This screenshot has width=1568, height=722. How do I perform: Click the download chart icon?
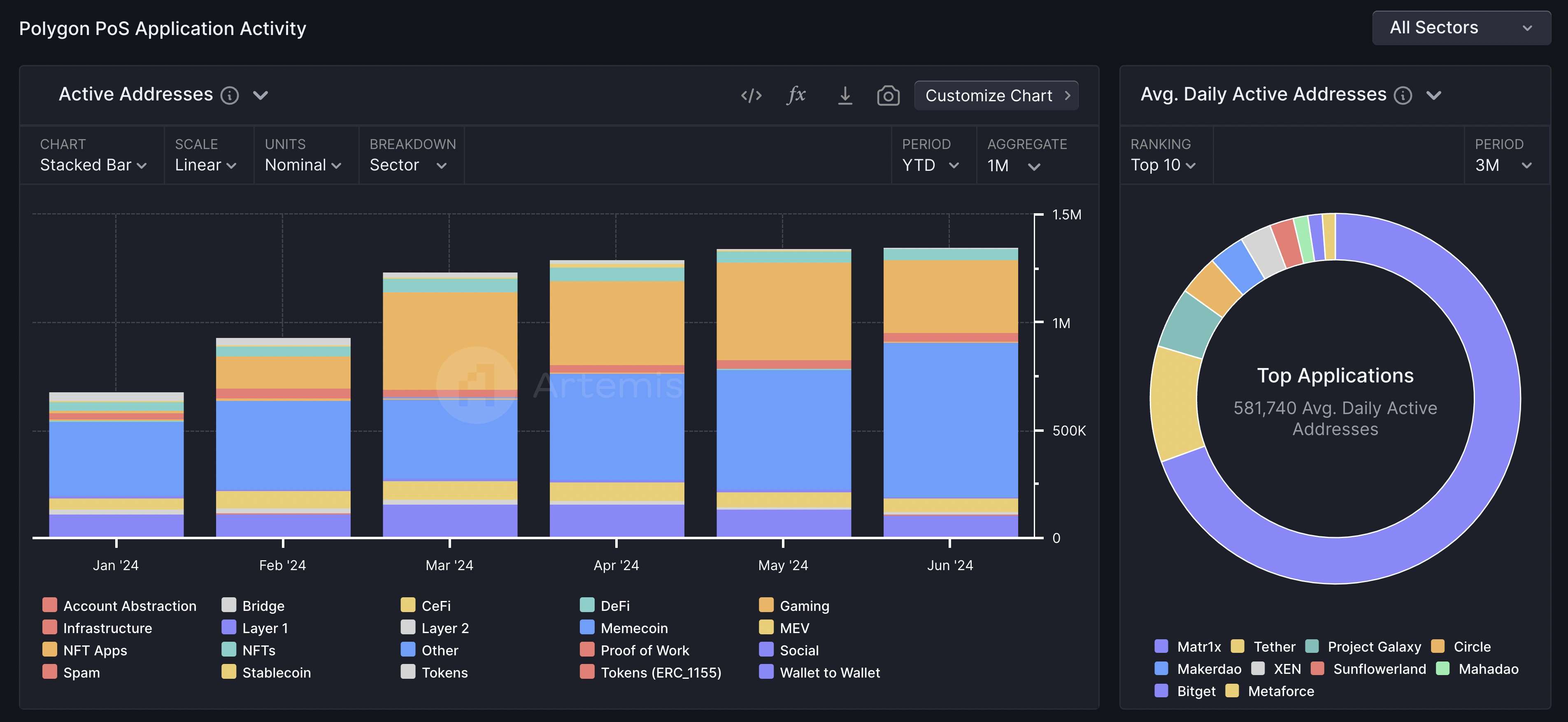pyautogui.click(x=844, y=95)
